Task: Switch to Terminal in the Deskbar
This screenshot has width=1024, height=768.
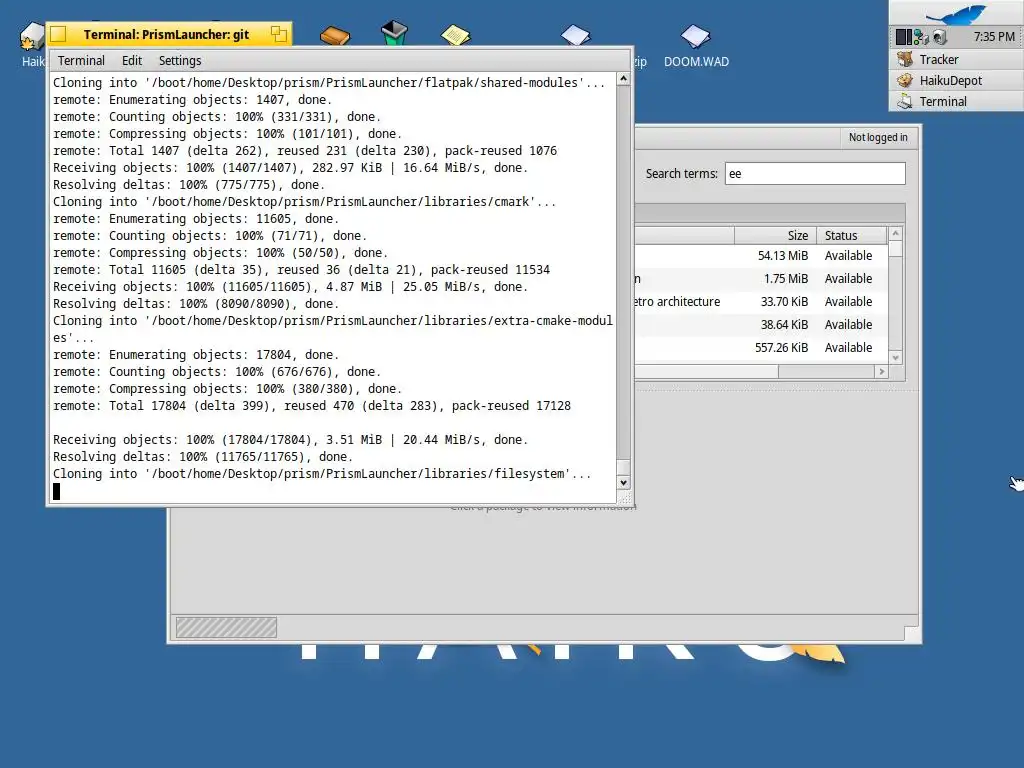Action: 956,101
